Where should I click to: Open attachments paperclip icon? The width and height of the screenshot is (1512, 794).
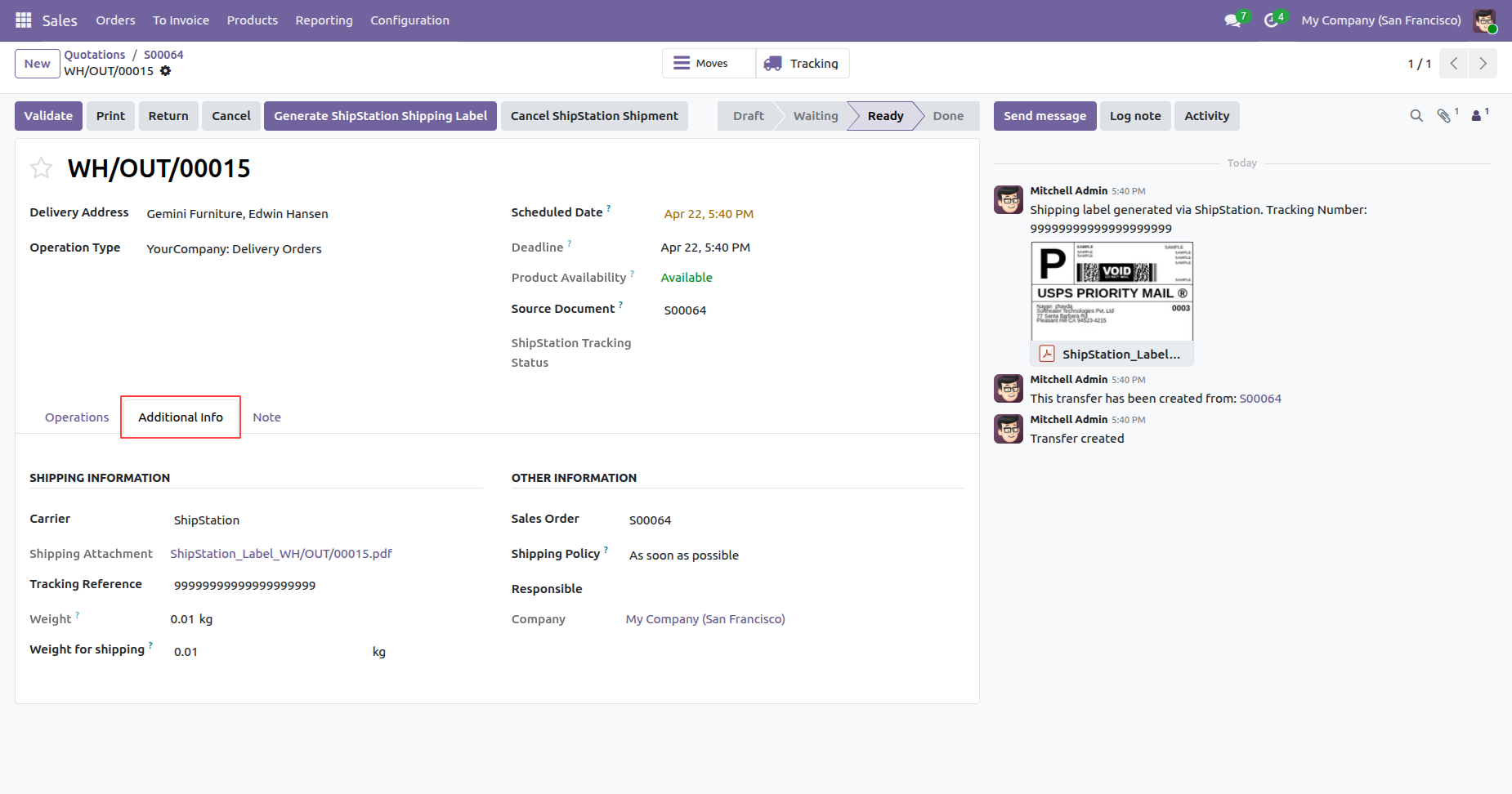(1444, 116)
